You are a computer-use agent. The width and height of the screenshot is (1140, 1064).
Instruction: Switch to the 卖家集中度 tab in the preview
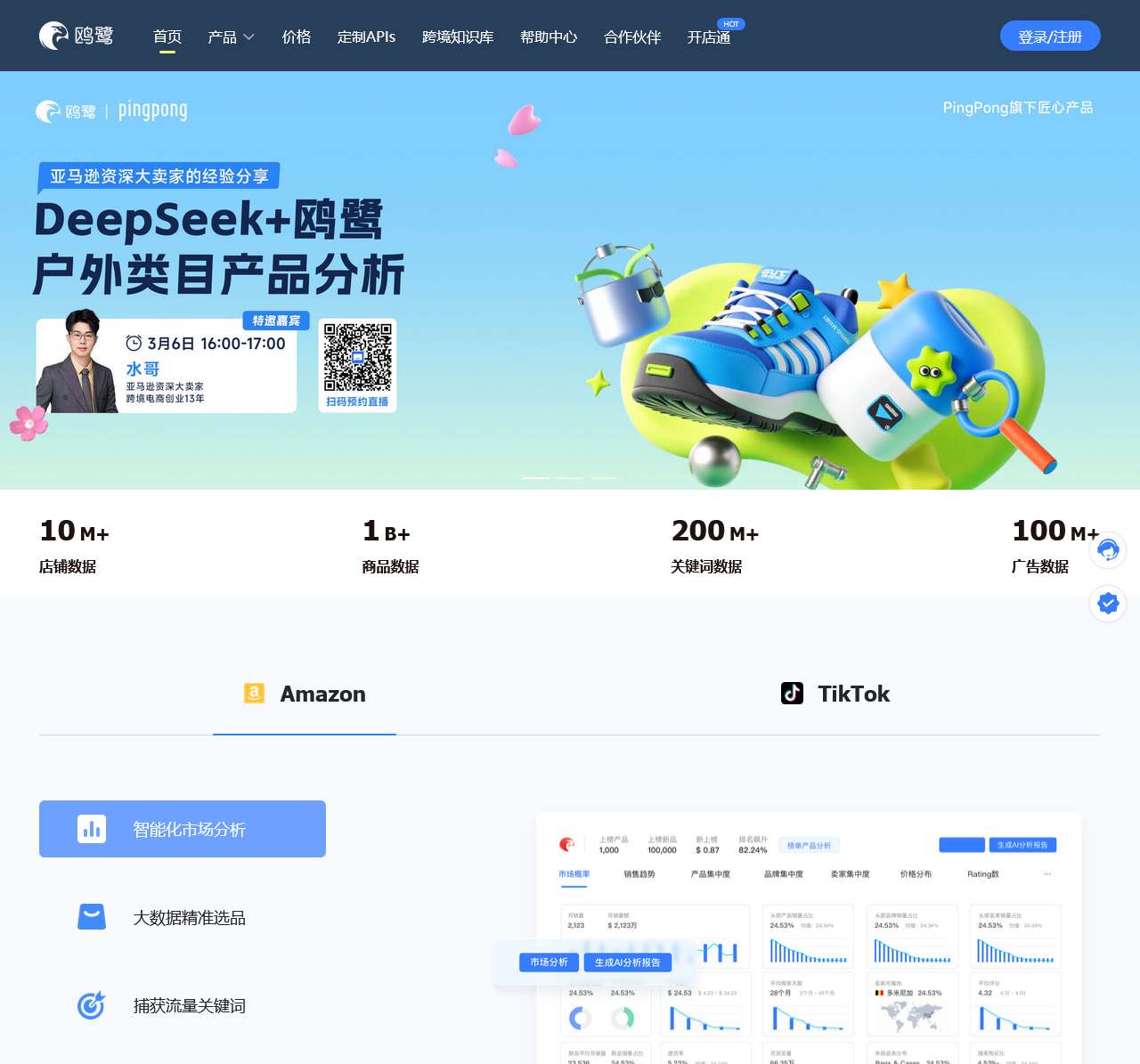[851, 874]
